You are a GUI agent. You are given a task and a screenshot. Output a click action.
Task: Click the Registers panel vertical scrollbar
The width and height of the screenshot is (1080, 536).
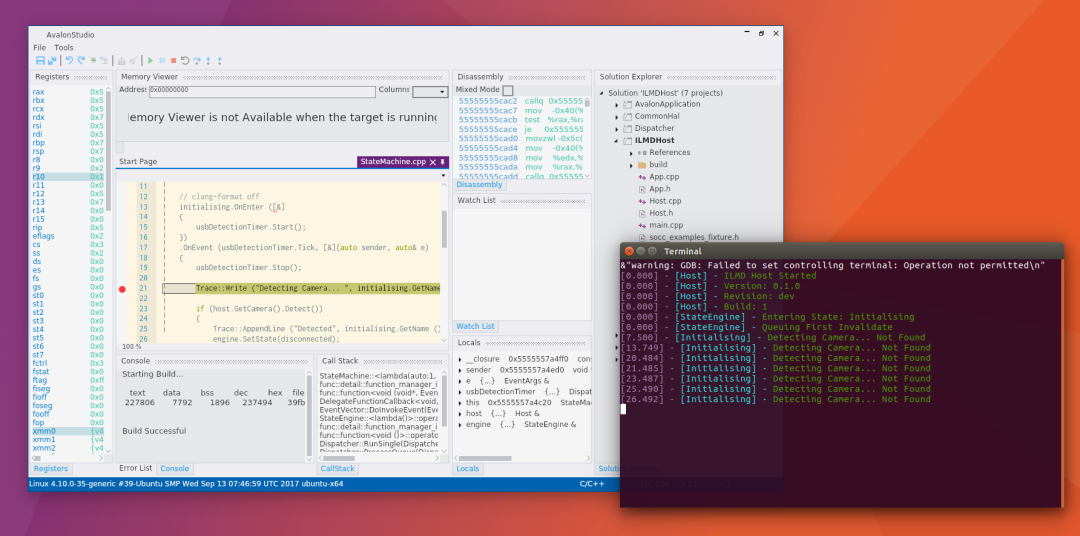tap(108, 150)
